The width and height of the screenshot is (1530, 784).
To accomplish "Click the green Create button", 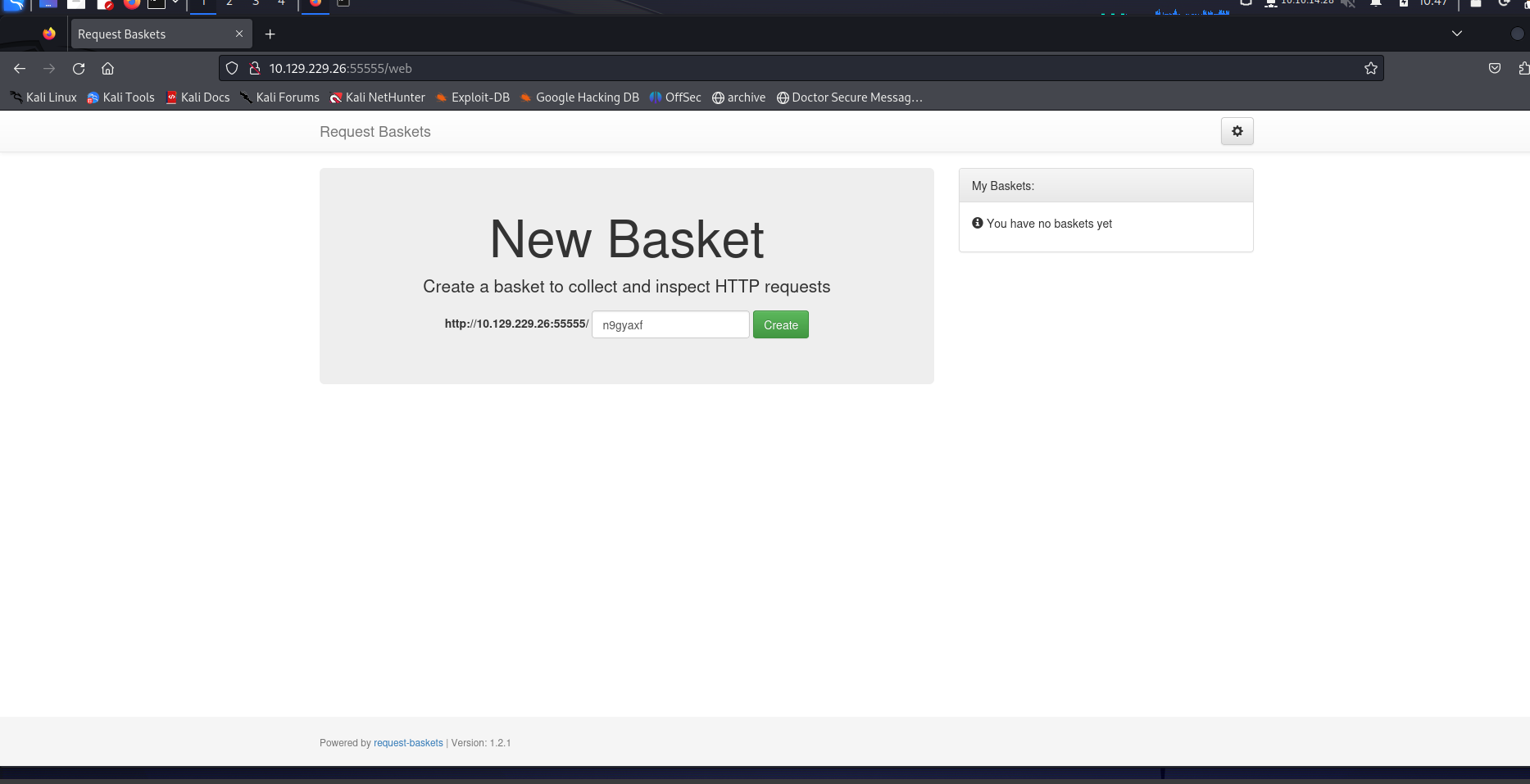I will coord(780,324).
